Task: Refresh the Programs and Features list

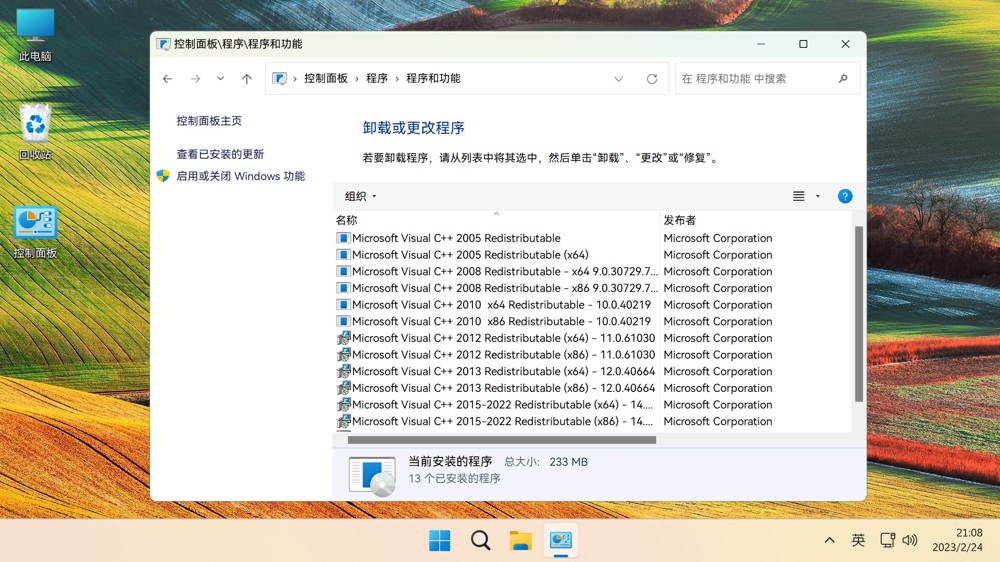Action: [652, 79]
